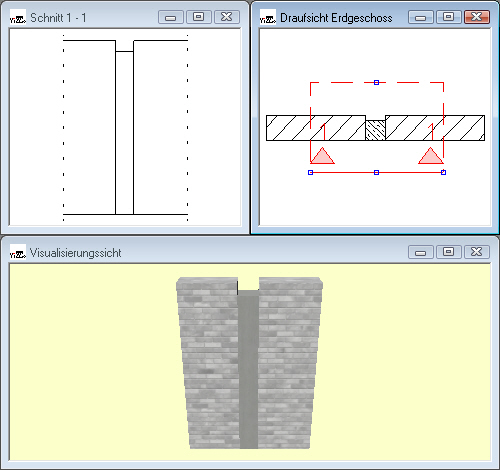Click the right blue handle of section line
The width and height of the screenshot is (500, 470).
tap(443, 172)
